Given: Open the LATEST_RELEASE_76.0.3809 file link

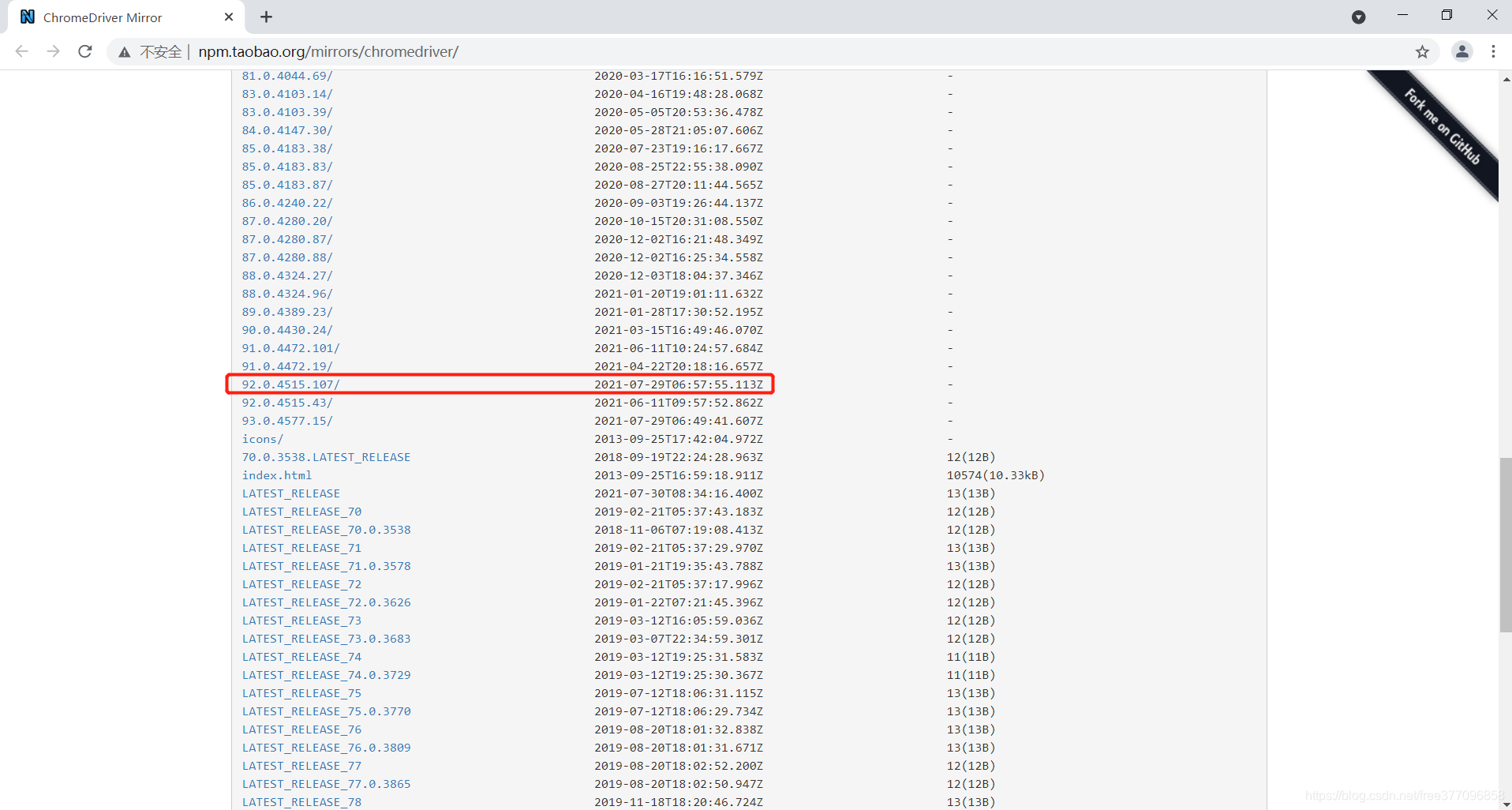Looking at the screenshot, I should [326, 748].
